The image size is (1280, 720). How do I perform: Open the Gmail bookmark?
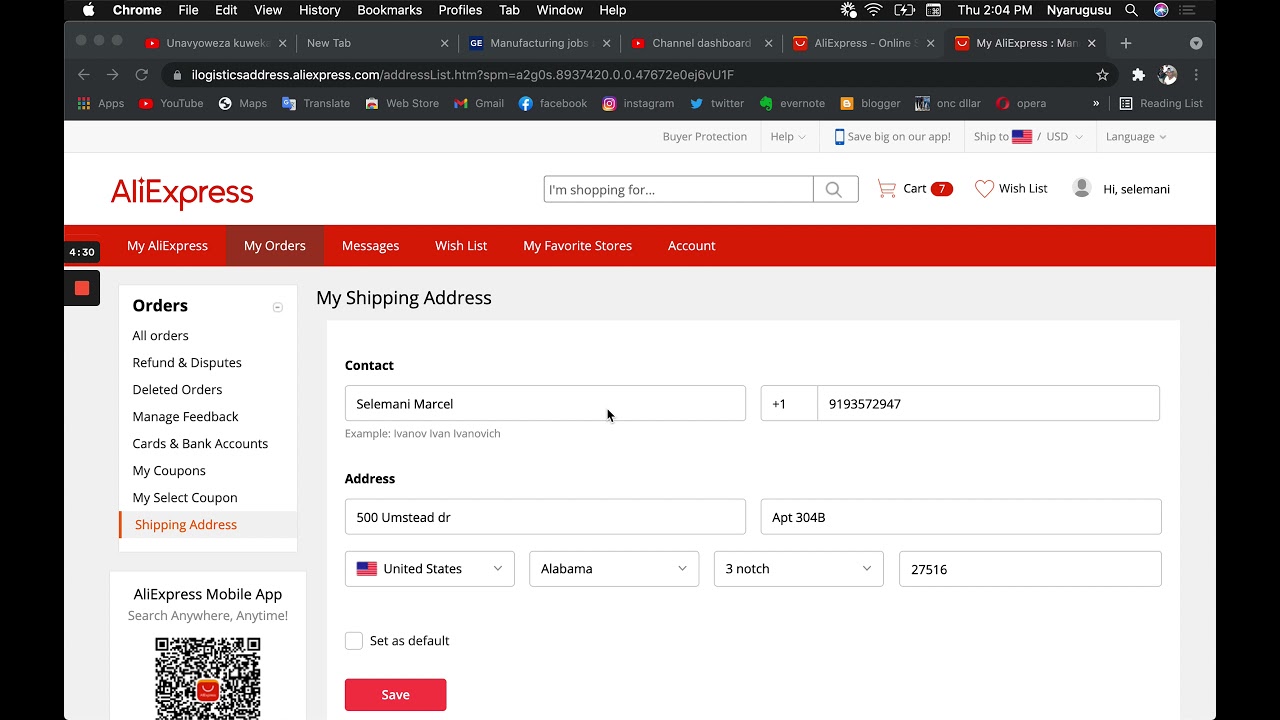[479, 103]
